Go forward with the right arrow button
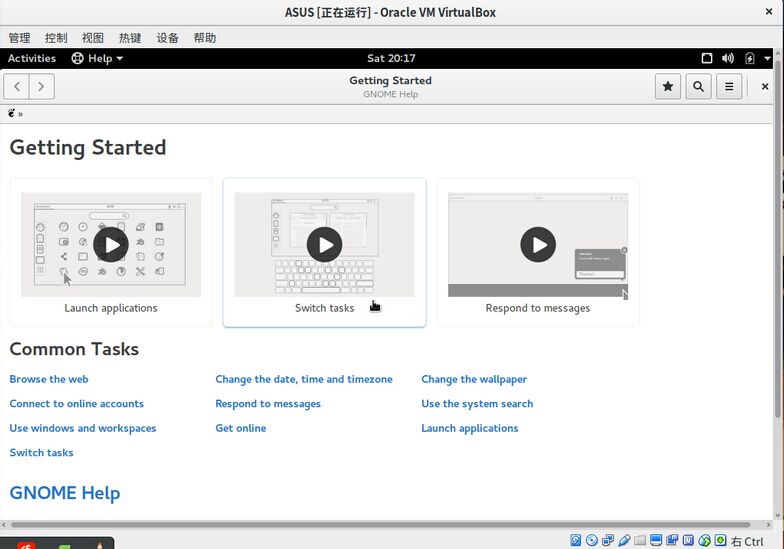The height and width of the screenshot is (549, 784). coord(42,86)
